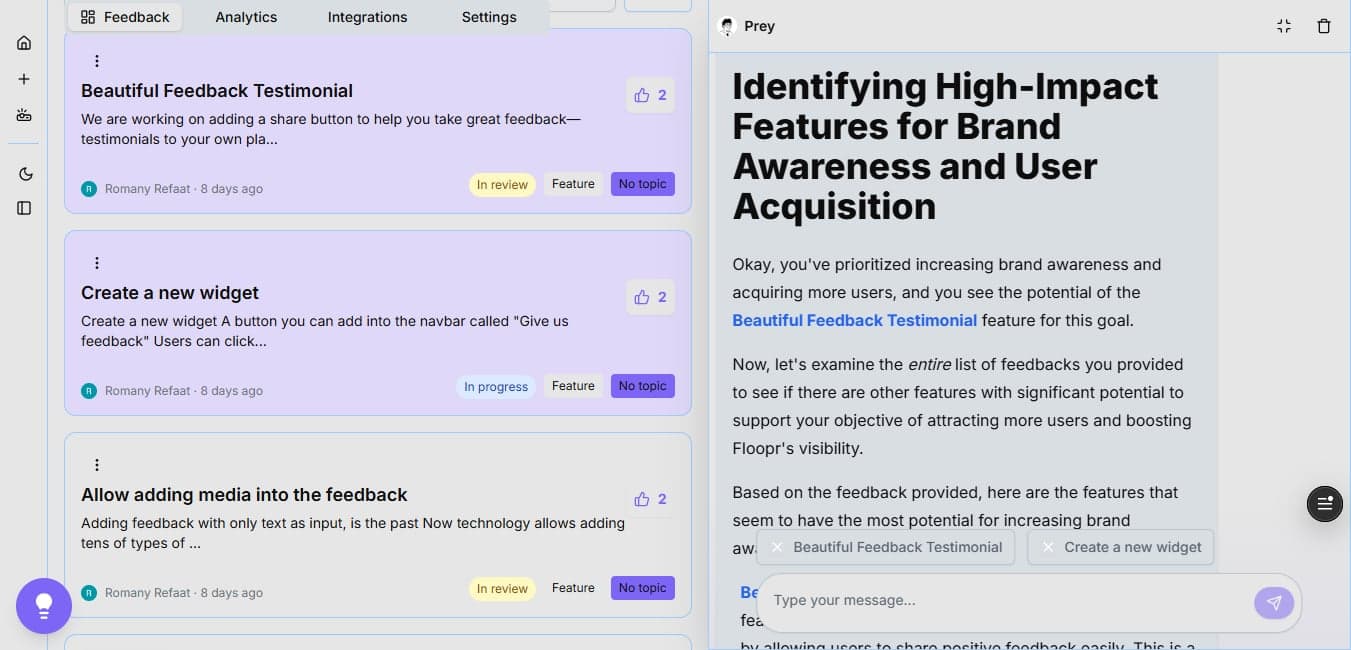Screen dimensions: 1351x650
Task: Collapse the sidebar using the panel icon
Action: tap(24, 207)
